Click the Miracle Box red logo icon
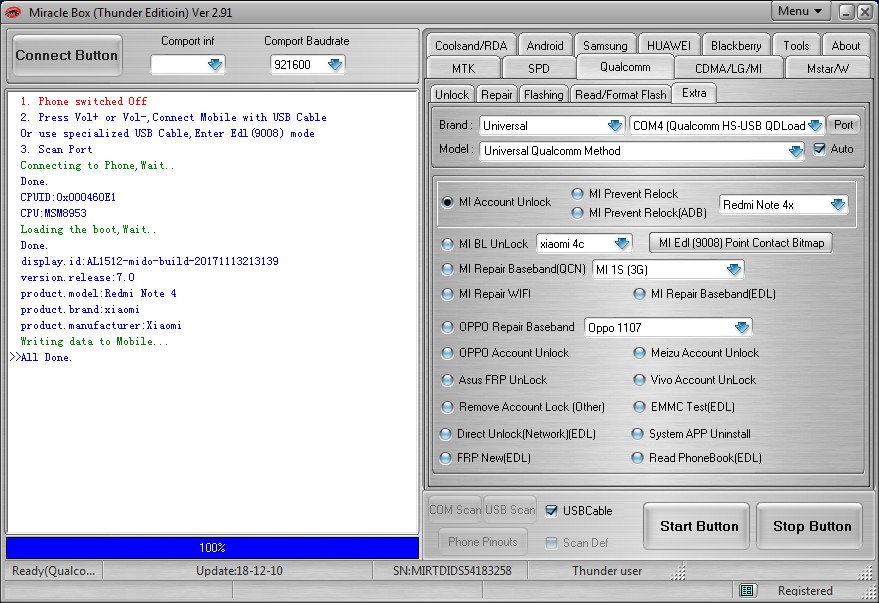Image resolution: width=879 pixels, height=603 pixels. [12, 12]
